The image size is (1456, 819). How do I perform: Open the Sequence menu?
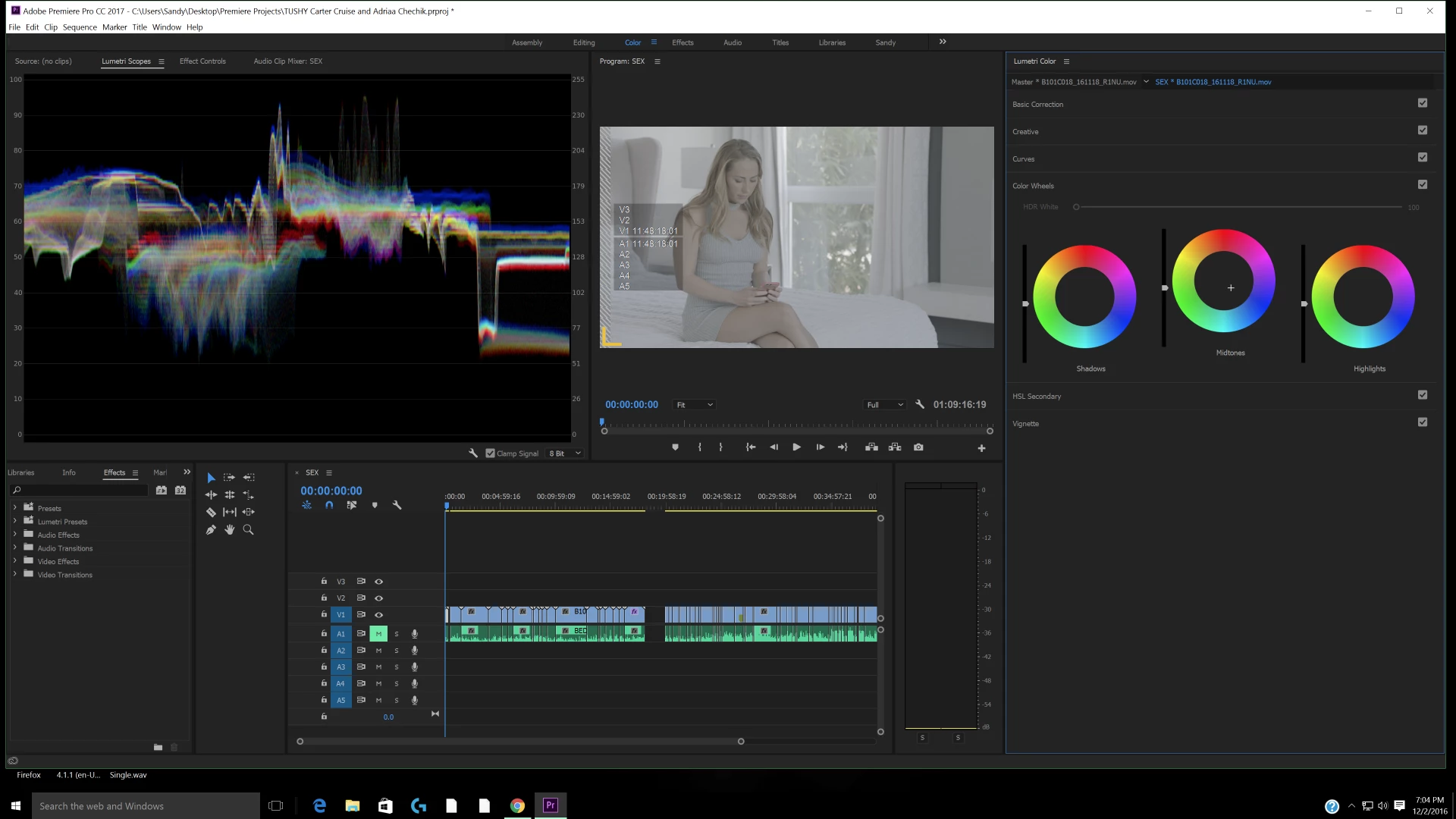[80, 27]
